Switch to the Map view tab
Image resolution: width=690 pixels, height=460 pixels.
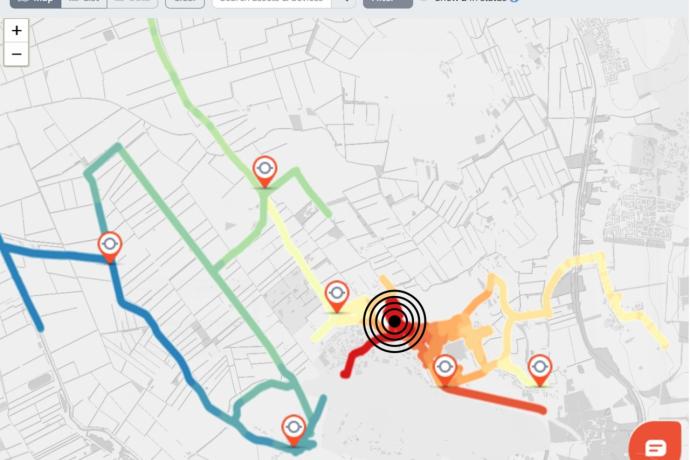(35, 4)
